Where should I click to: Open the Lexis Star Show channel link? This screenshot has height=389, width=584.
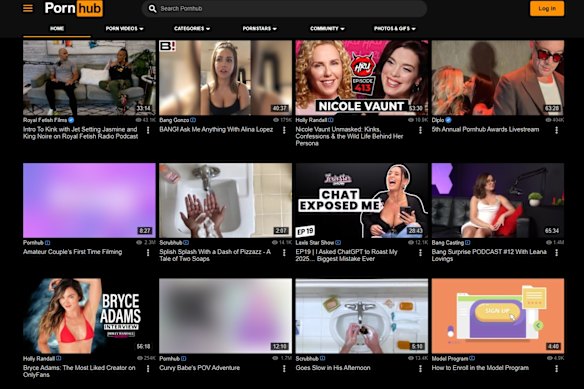click(x=315, y=243)
